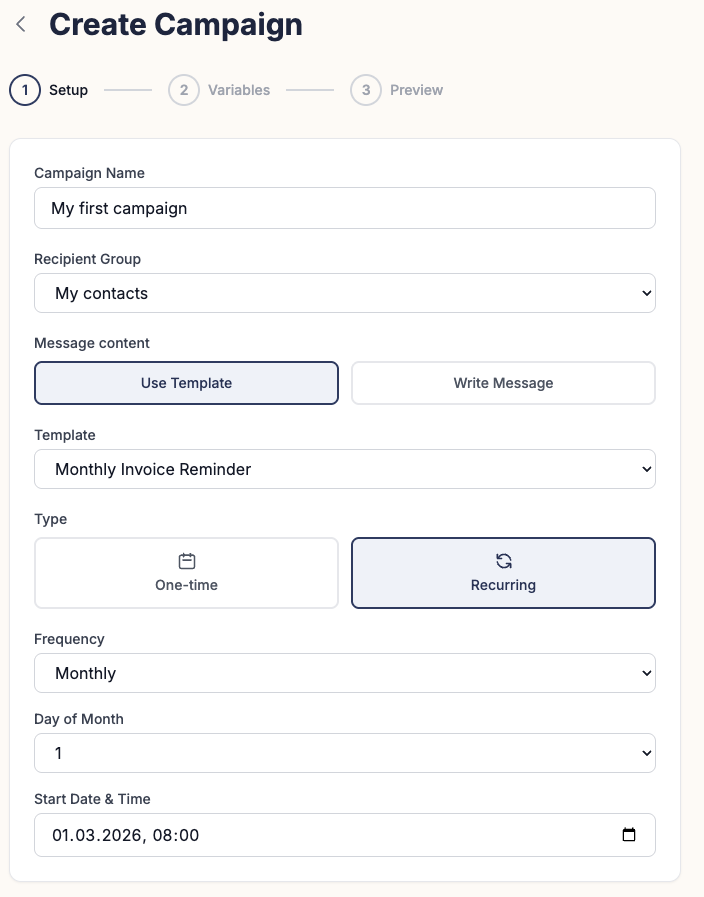Image resolution: width=704 pixels, height=897 pixels.
Task: Click the step 3 Preview circle
Action: [x=366, y=90]
